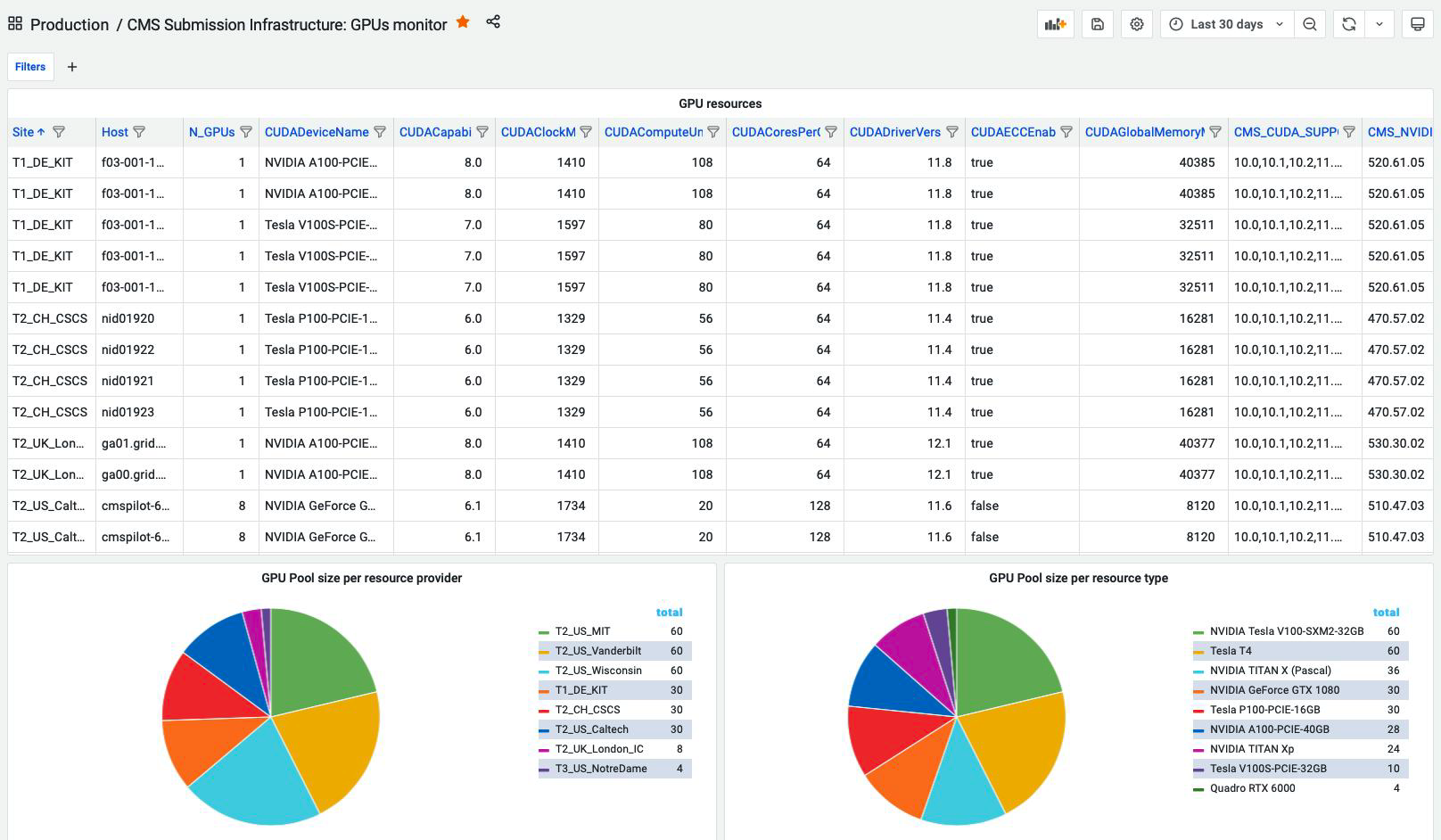This screenshot has height=840, width=1441.
Task: Share the dashboard via share icon
Action: 493,22
